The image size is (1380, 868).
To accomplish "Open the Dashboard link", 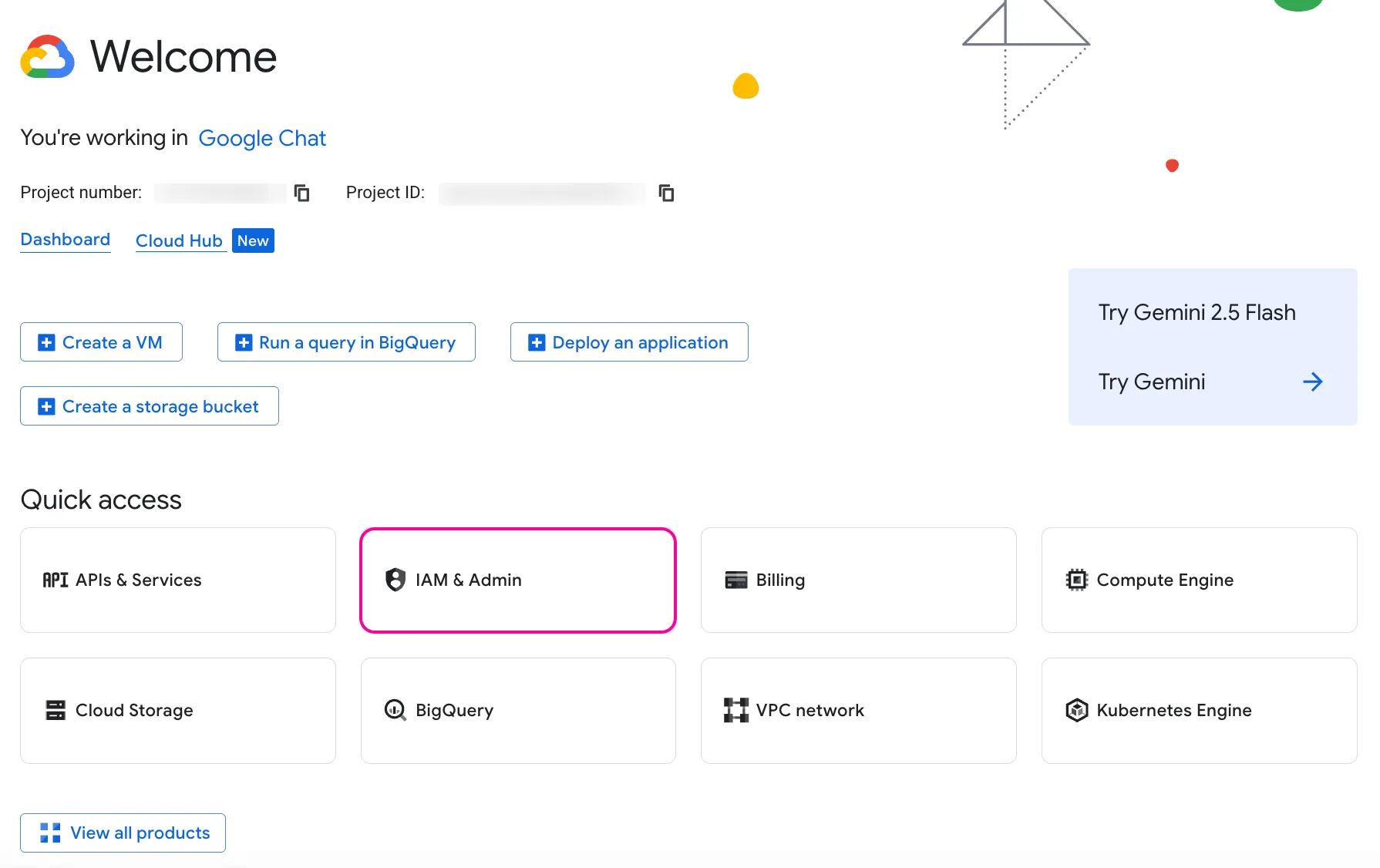I will pyautogui.click(x=66, y=240).
